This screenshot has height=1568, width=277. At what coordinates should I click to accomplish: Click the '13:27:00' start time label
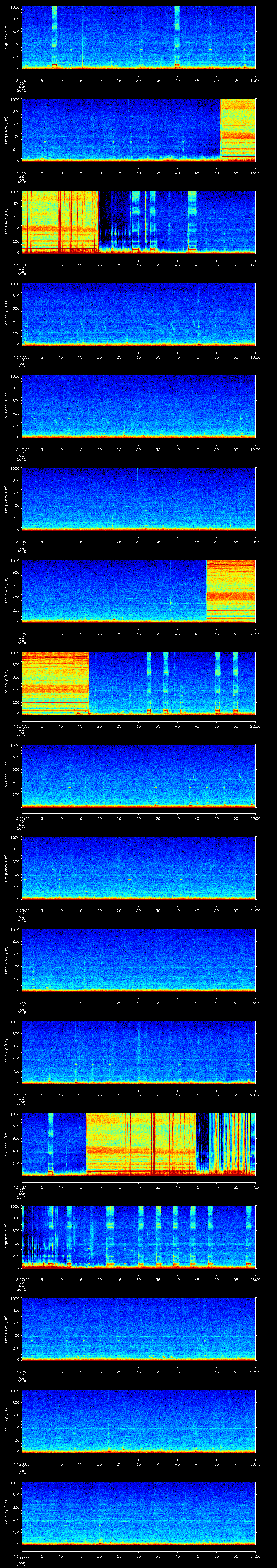(x=21, y=1279)
